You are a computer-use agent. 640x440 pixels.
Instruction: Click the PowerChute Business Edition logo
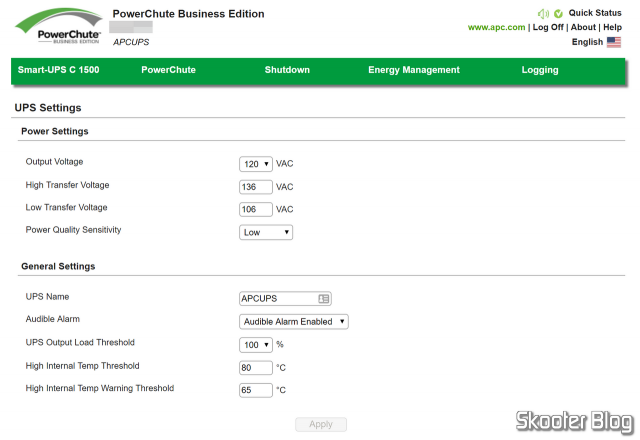[x=58, y=26]
